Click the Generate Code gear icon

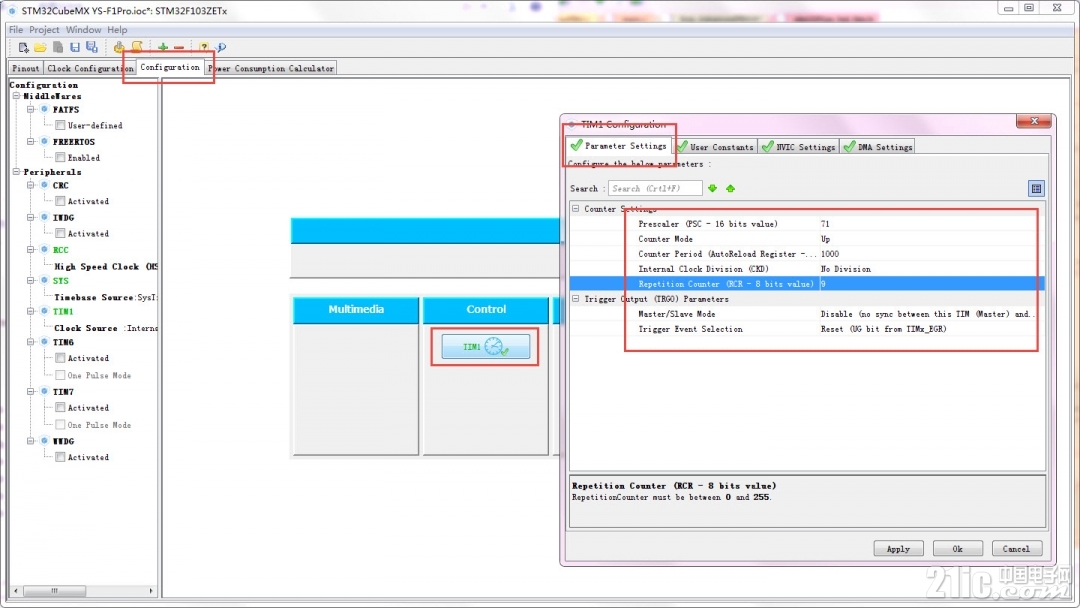click(119, 48)
